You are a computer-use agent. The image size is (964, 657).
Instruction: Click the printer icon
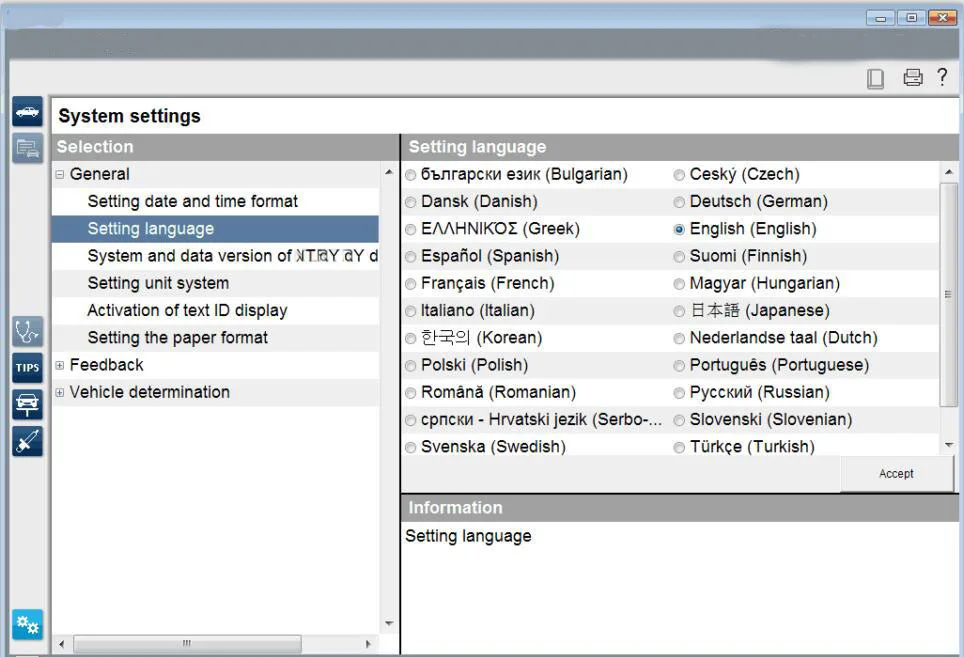click(912, 78)
